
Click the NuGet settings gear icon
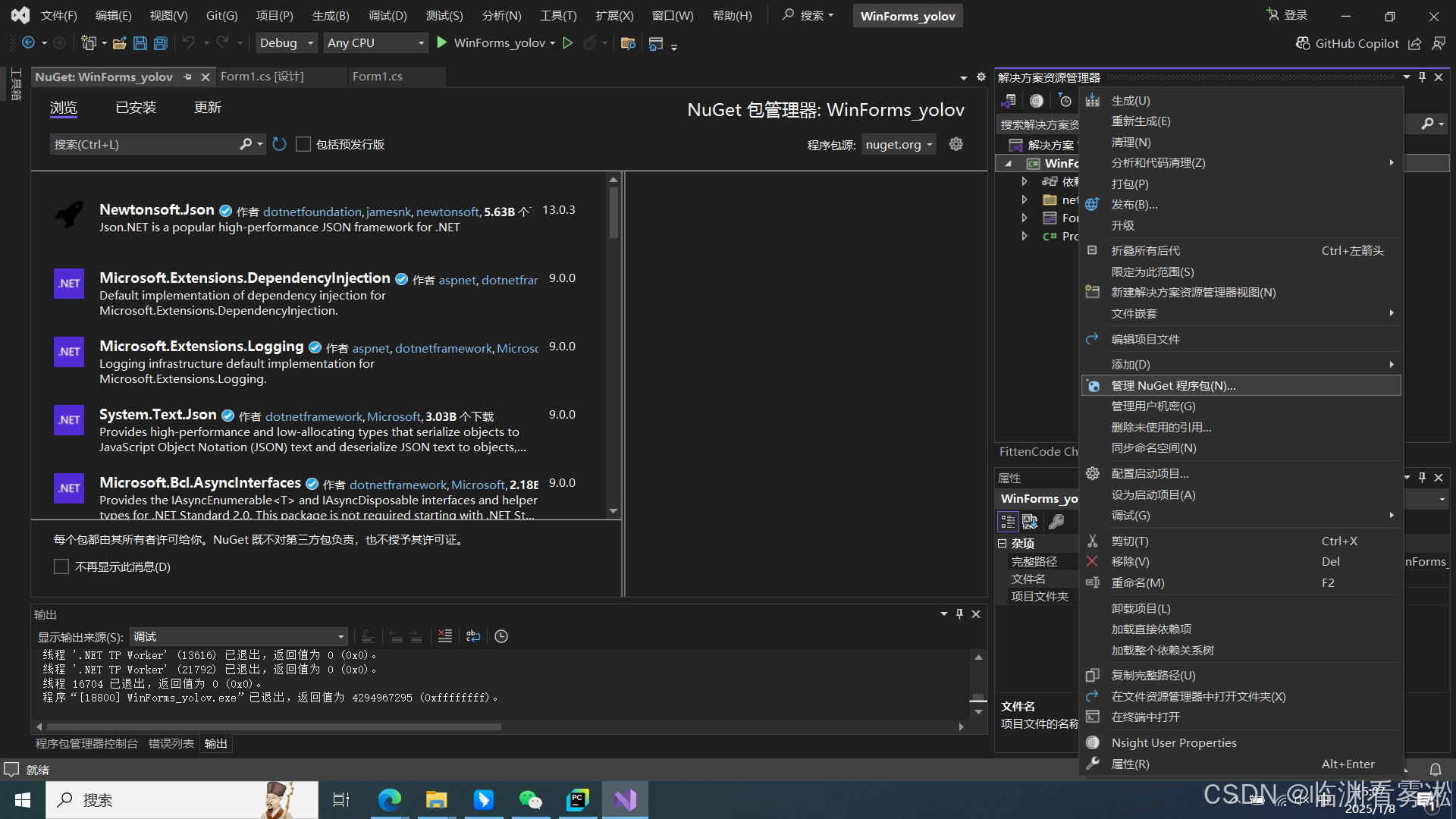pos(956,144)
